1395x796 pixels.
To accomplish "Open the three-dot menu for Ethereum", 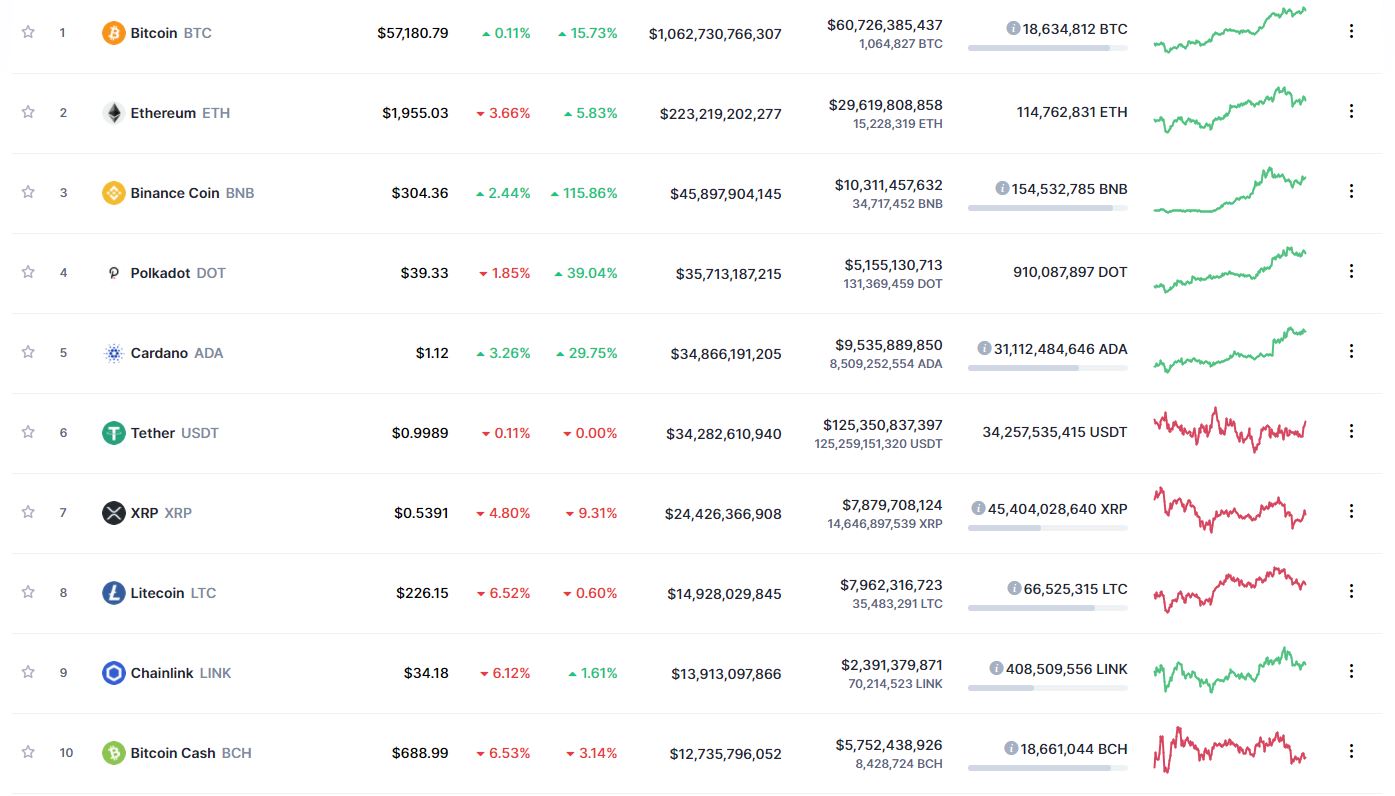I will [x=1351, y=111].
